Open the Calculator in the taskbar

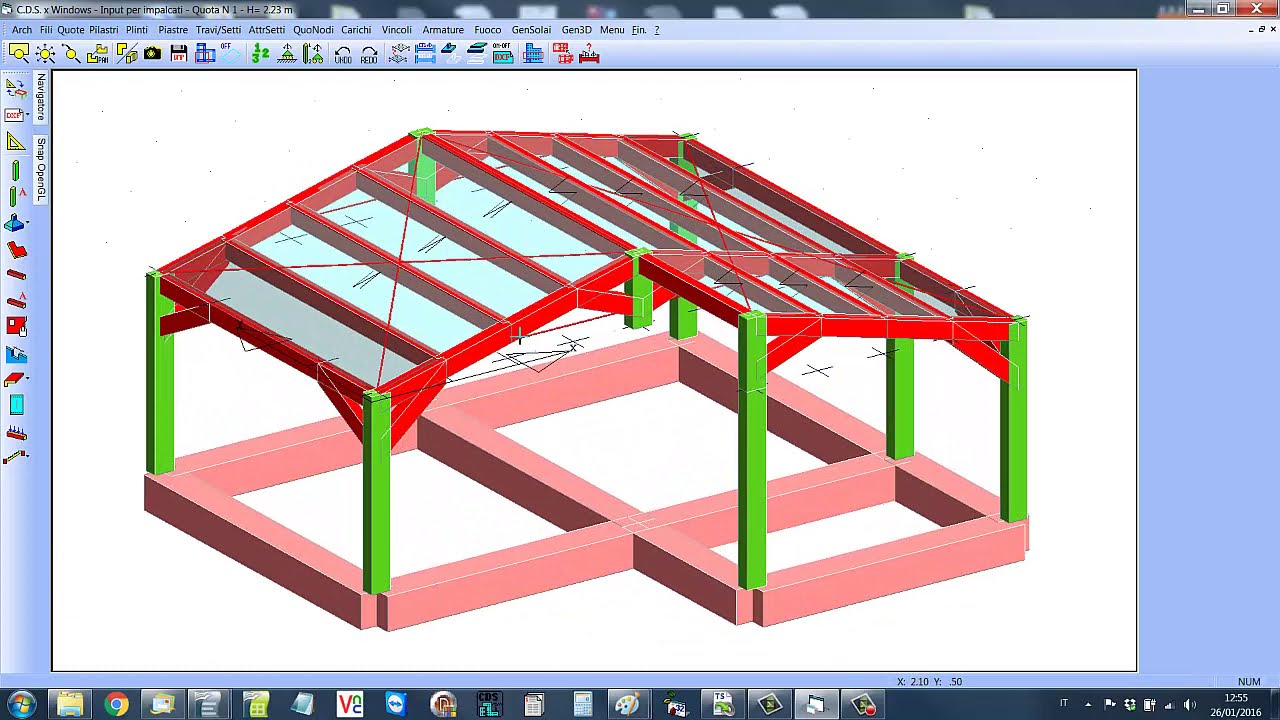[x=582, y=705]
